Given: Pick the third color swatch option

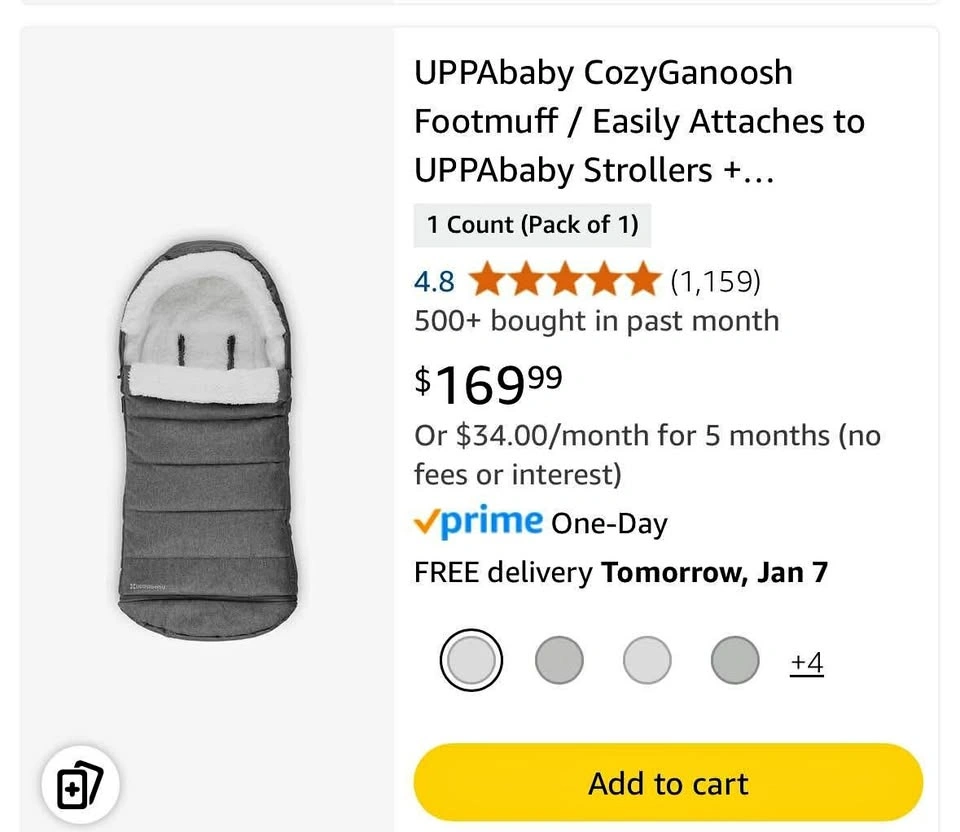Looking at the screenshot, I should tap(647, 660).
